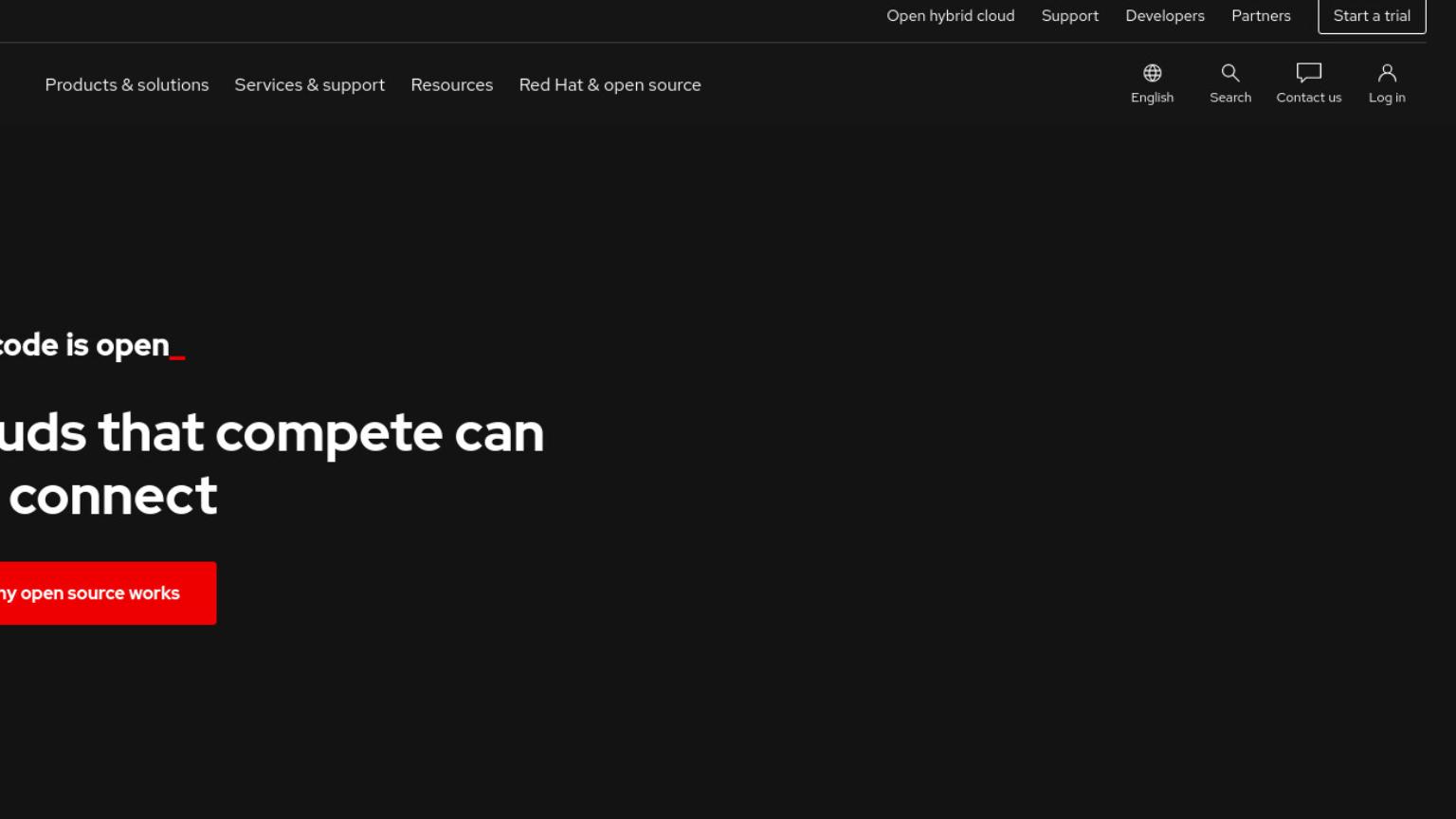Click the Log in user icon

1387,73
